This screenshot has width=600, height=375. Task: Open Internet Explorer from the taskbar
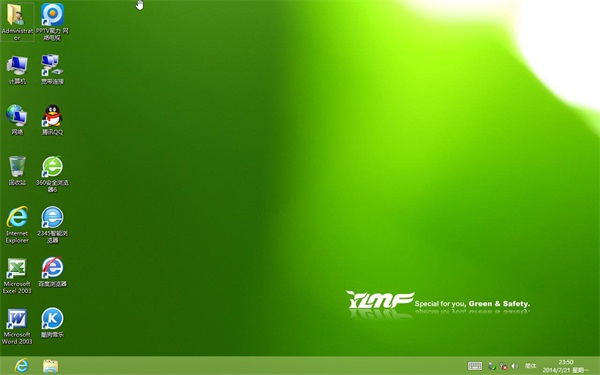21,365
